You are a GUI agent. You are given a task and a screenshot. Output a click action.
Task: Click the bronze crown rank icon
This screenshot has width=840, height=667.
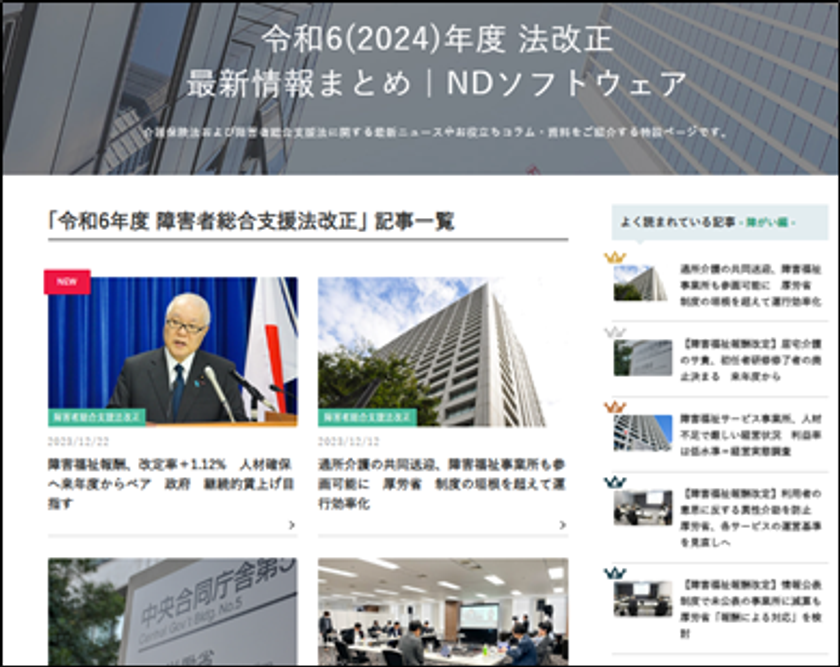coord(614,407)
